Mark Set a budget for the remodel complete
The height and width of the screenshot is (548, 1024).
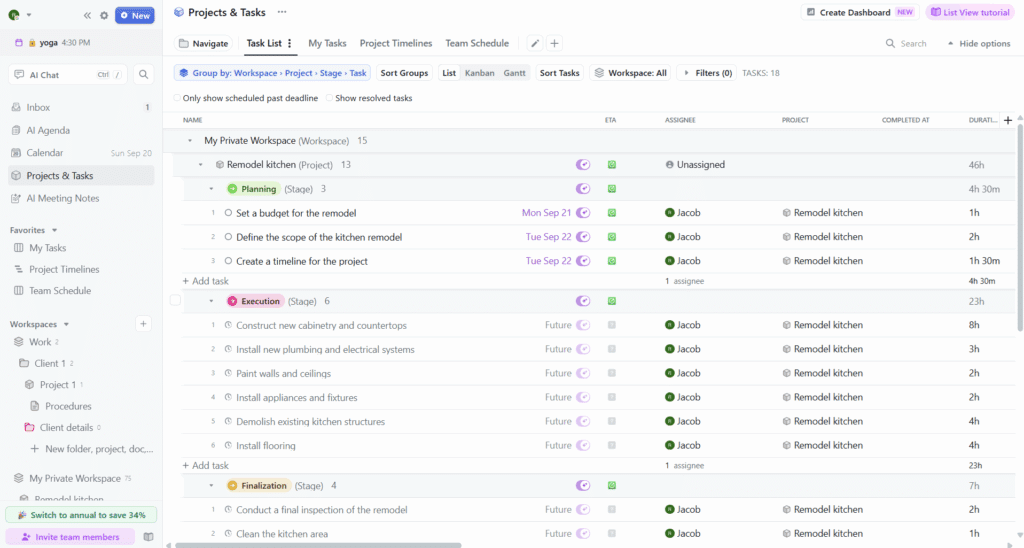[228, 213]
